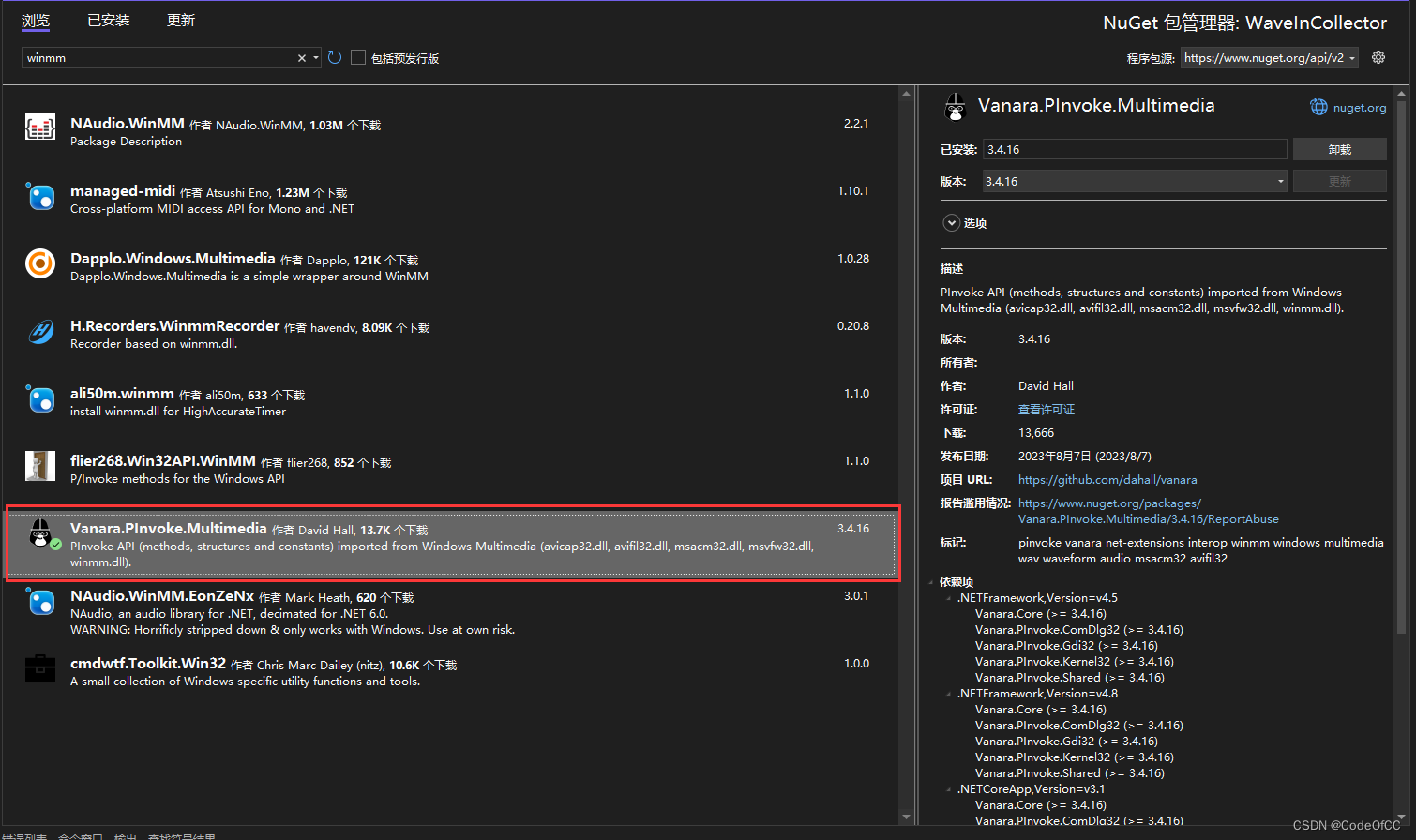Click the publish date 2023年8月7日

(x=1085, y=457)
